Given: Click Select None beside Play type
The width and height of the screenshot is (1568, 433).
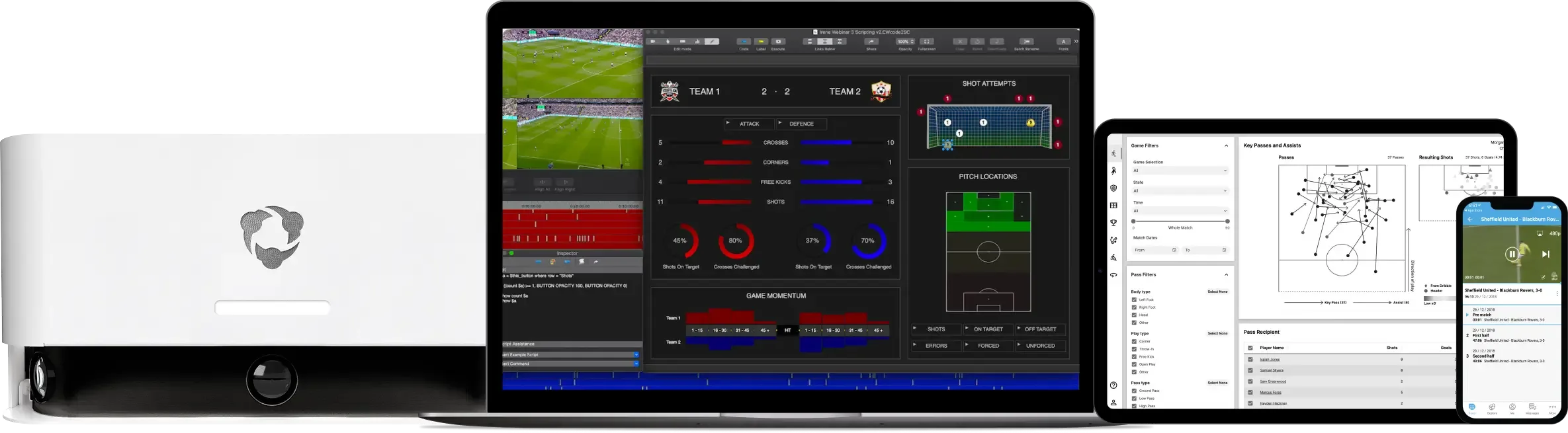Looking at the screenshot, I should click(1217, 333).
